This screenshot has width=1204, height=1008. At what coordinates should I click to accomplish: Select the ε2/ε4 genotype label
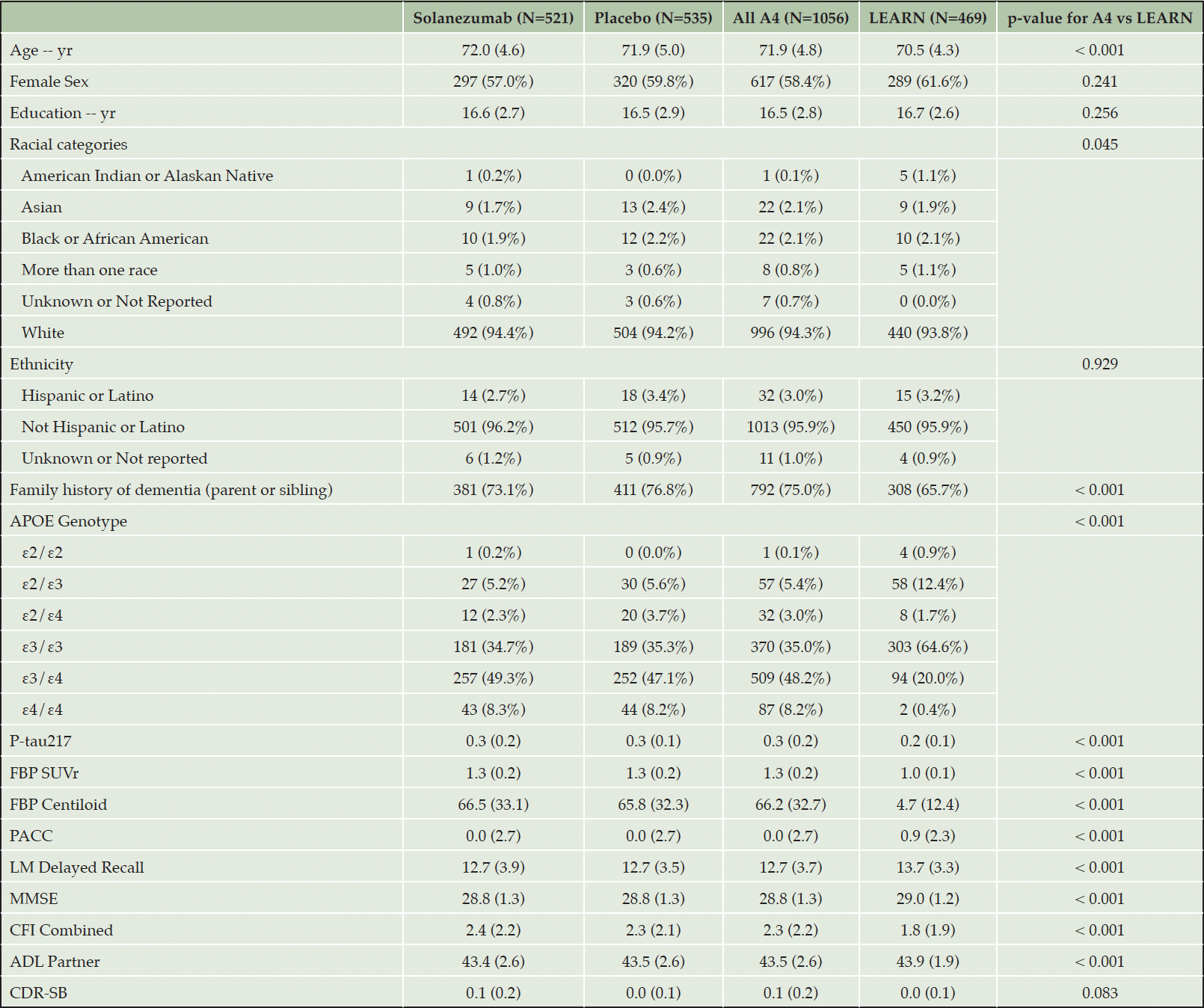[43, 615]
